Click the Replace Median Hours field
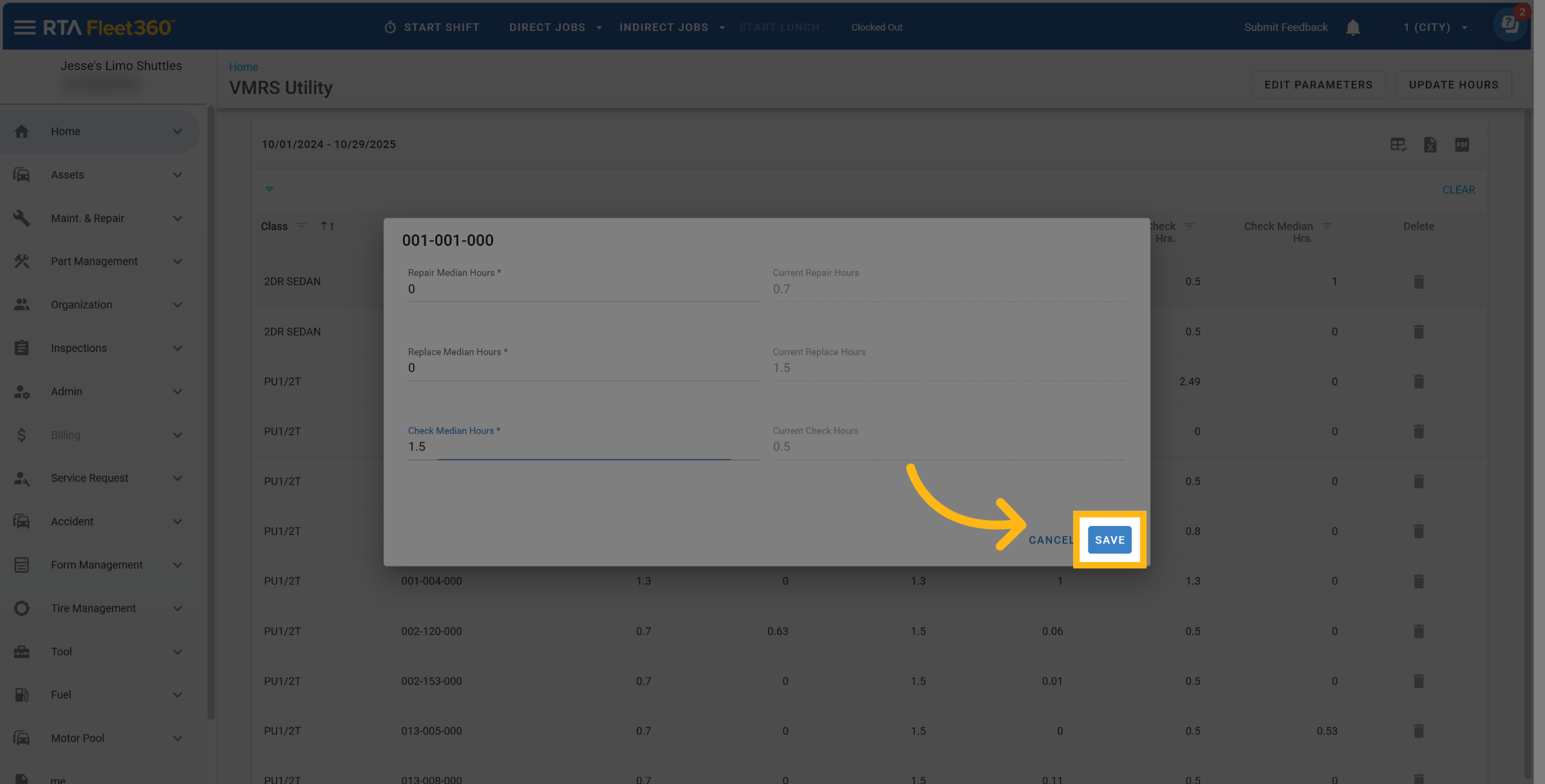Viewport: 1545px width, 784px height. 583,368
